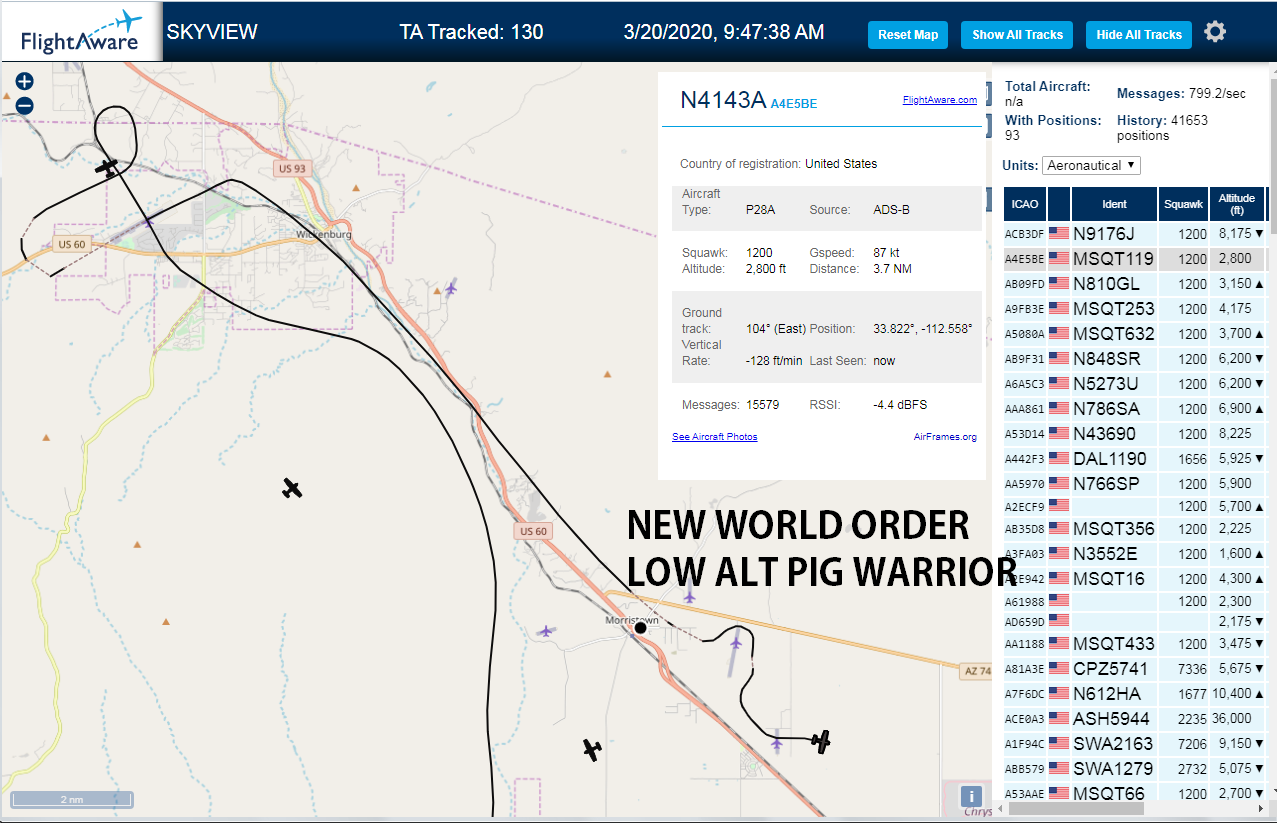Click the Wickenburg map label
The width and height of the screenshot is (1277, 823).
pos(324,235)
